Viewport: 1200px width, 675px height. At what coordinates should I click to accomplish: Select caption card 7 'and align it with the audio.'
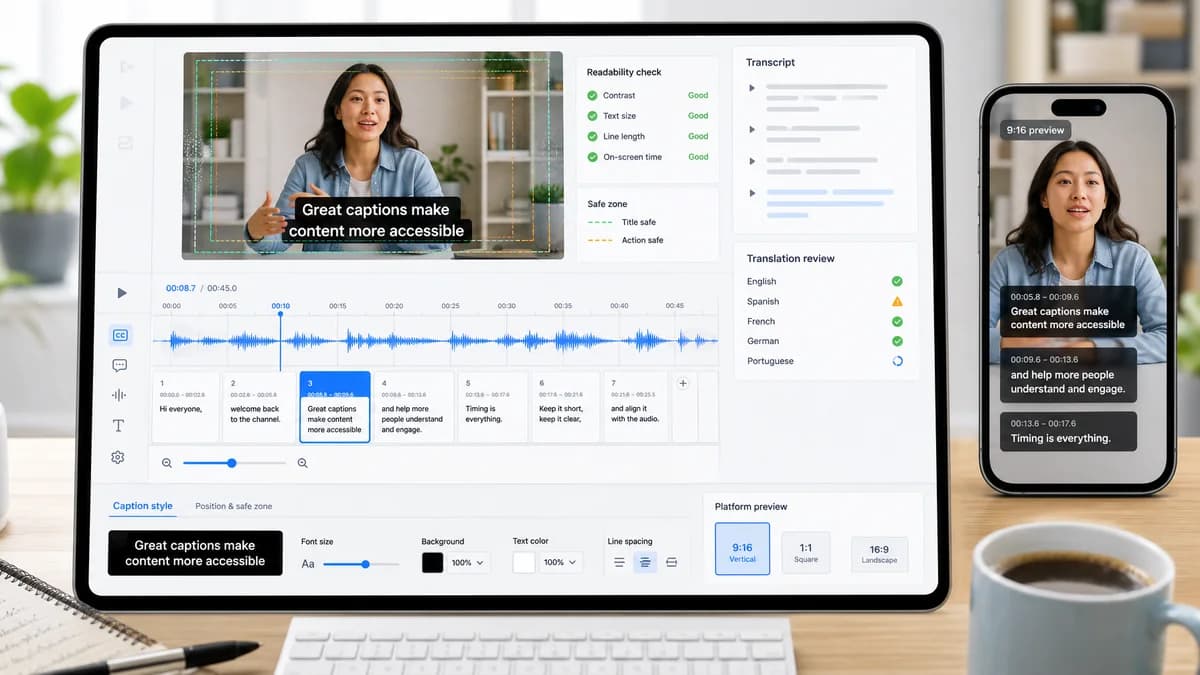(636, 407)
